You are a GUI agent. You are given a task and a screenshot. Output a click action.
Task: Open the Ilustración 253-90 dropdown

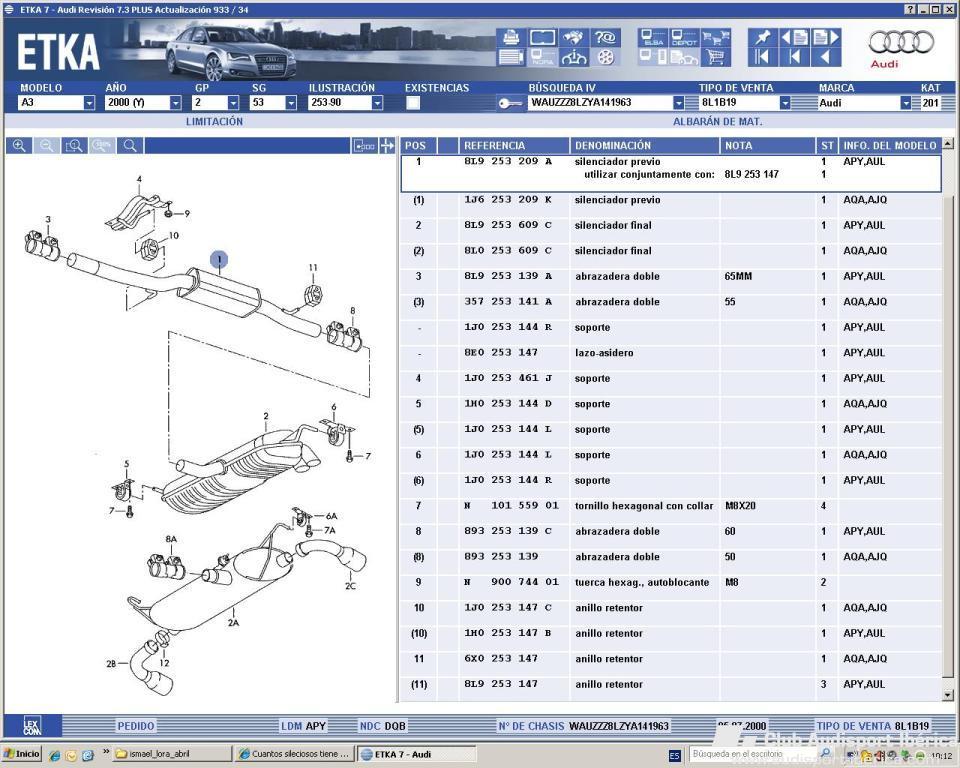tap(378, 103)
